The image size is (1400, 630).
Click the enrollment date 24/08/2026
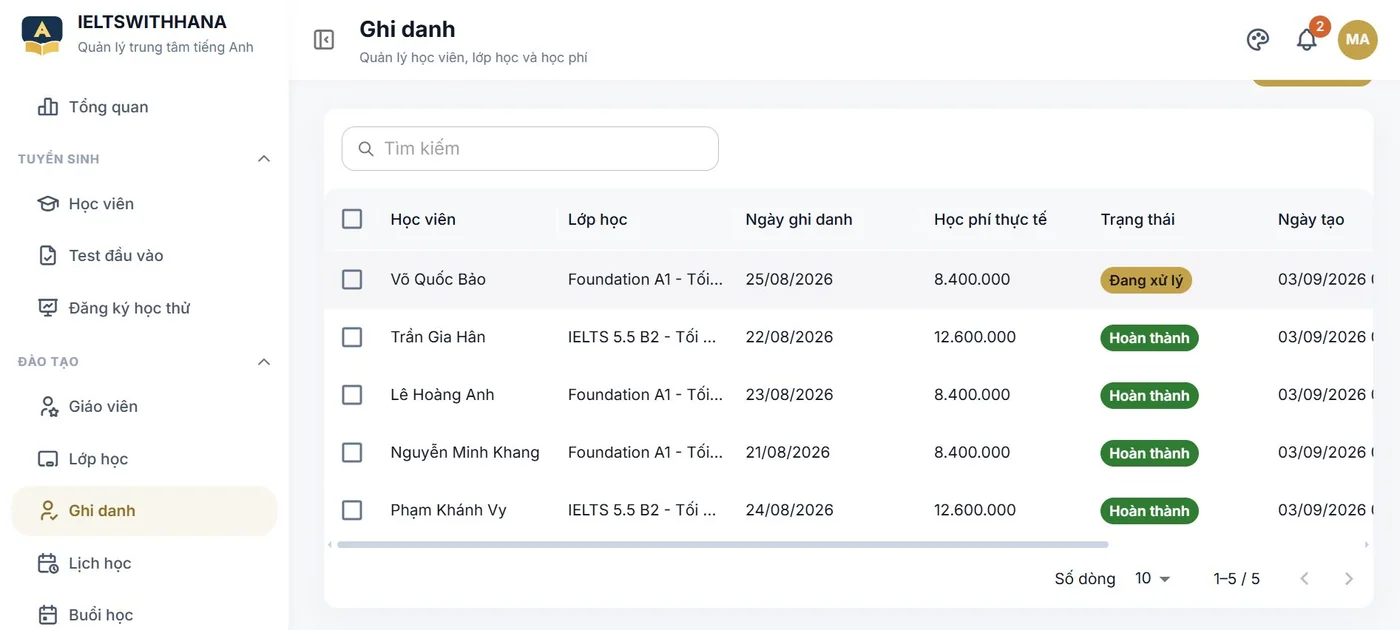pos(789,510)
